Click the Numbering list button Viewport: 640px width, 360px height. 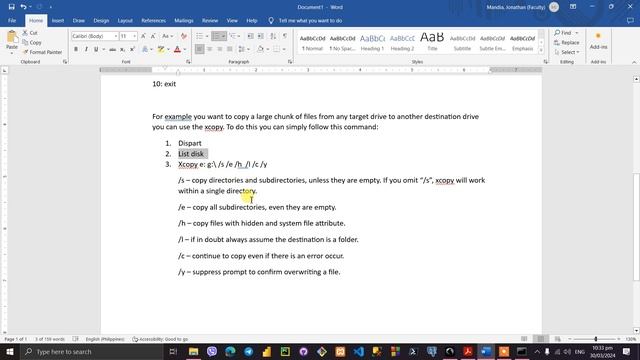(x=216, y=36)
